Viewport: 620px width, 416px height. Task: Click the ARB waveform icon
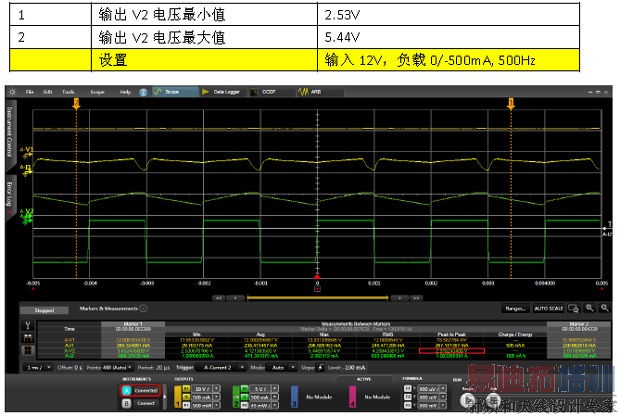click(x=303, y=92)
